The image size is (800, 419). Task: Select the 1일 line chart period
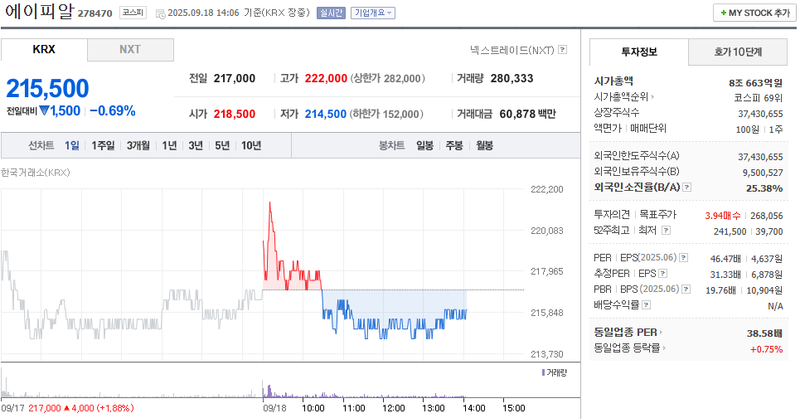pos(72,145)
